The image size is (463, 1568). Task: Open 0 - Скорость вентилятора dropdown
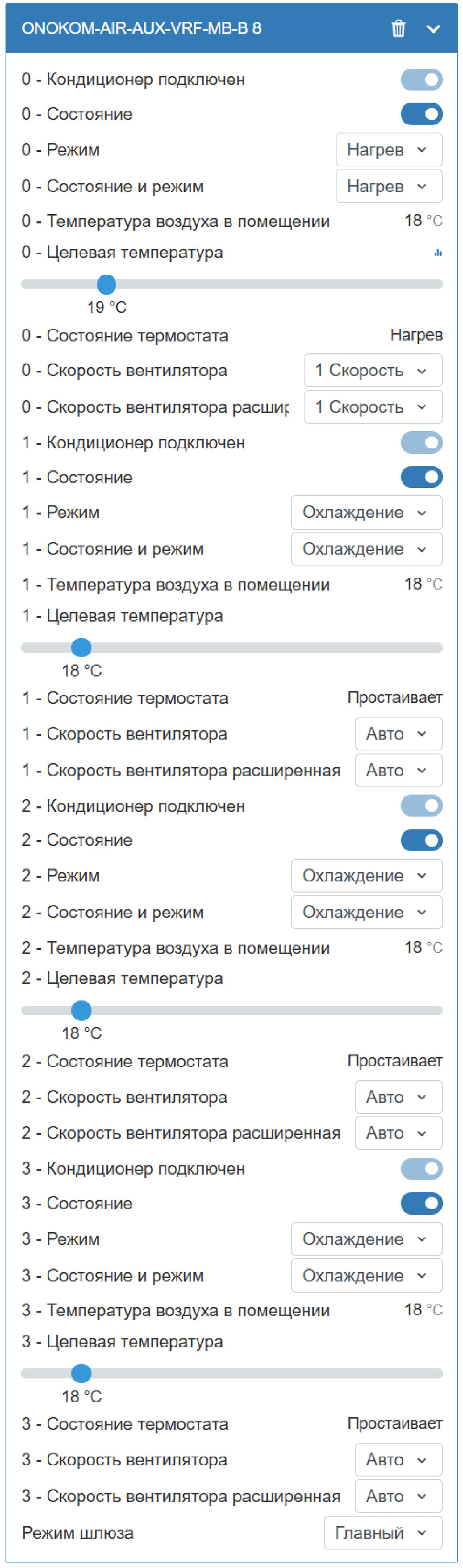click(x=372, y=371)
